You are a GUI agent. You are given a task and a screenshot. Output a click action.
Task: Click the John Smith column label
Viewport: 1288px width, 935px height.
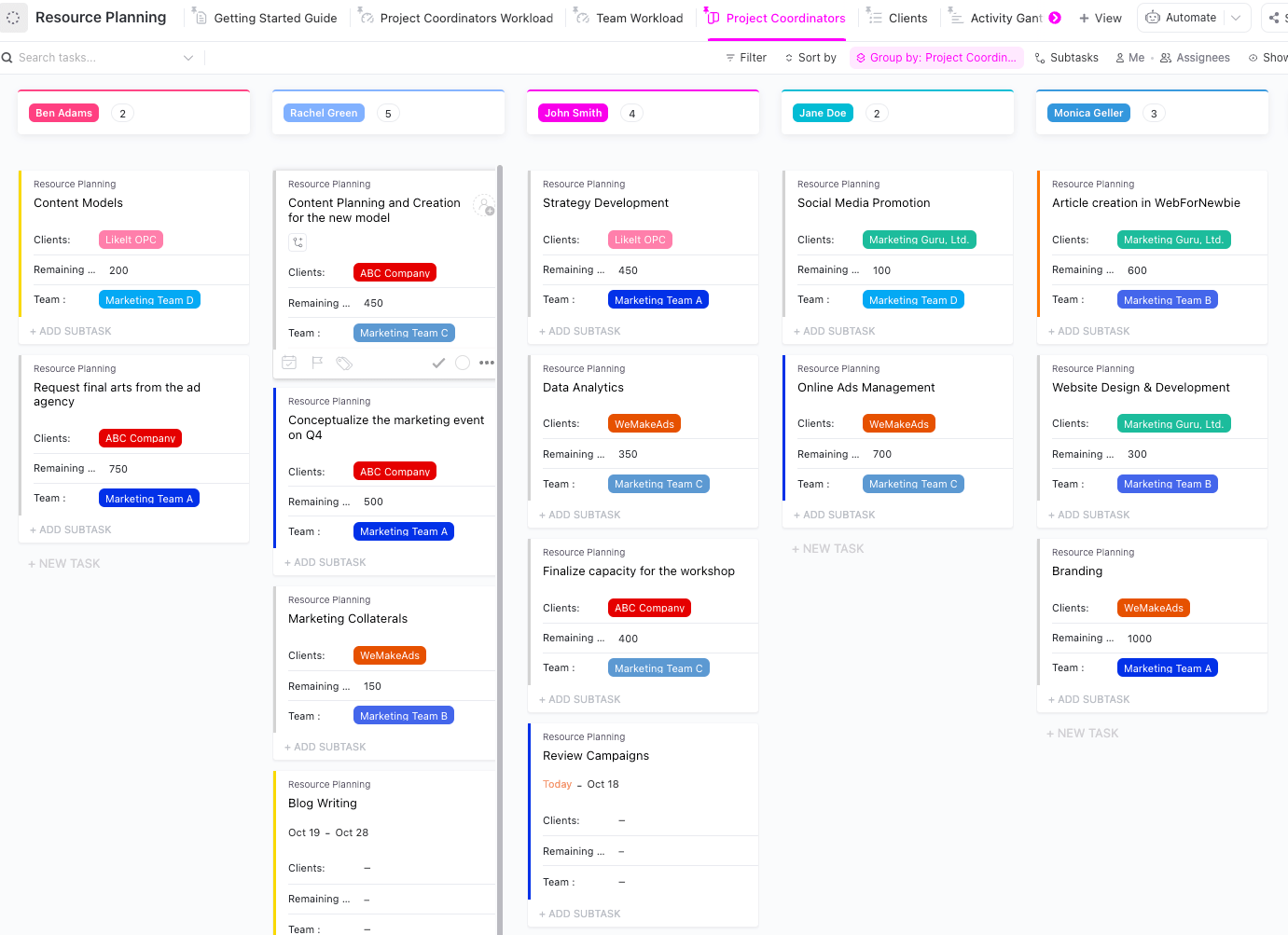pos(573,113)
